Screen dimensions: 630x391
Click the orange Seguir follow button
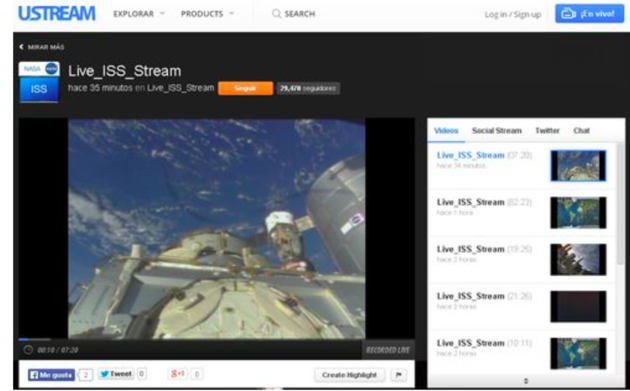tap(245, 88)
